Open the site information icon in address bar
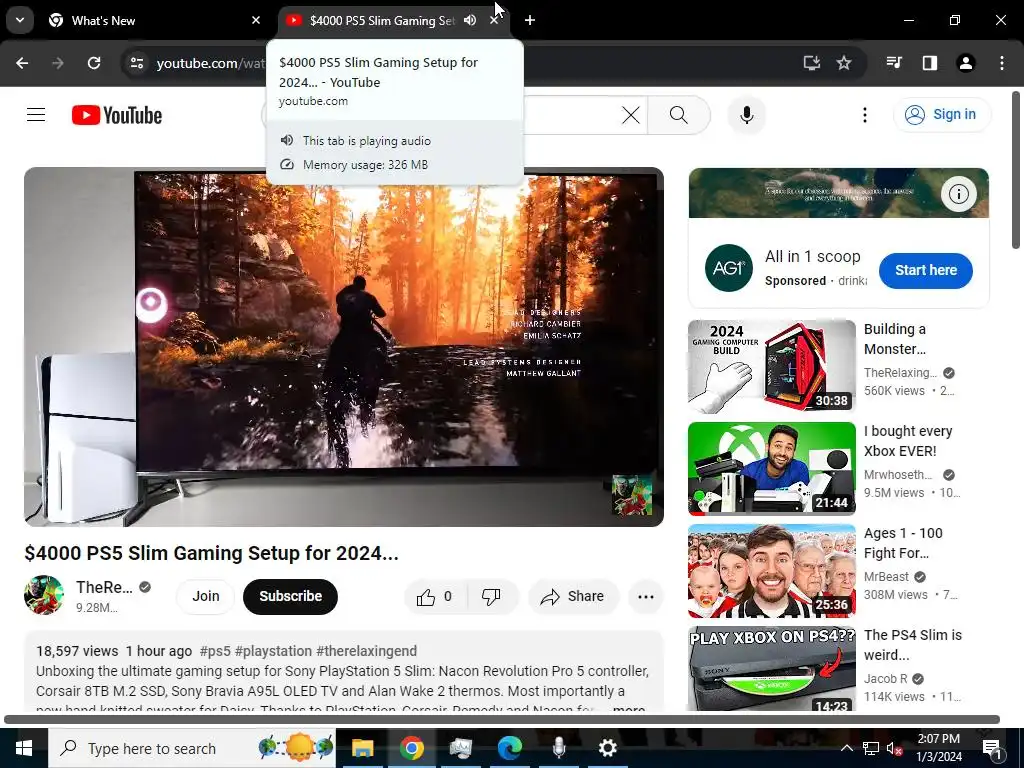 click(137, 63)
